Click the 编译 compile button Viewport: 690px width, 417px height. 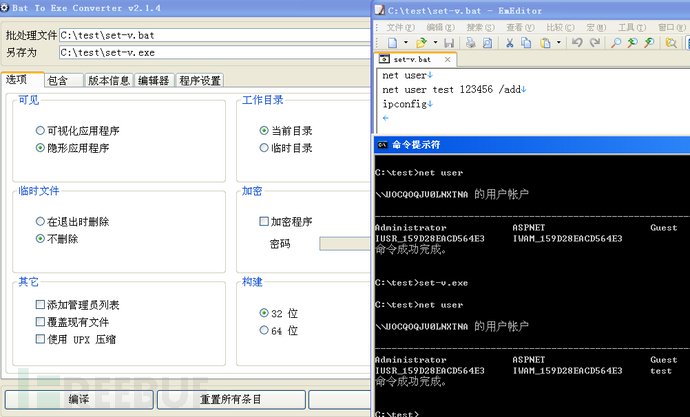coord(78,400)
